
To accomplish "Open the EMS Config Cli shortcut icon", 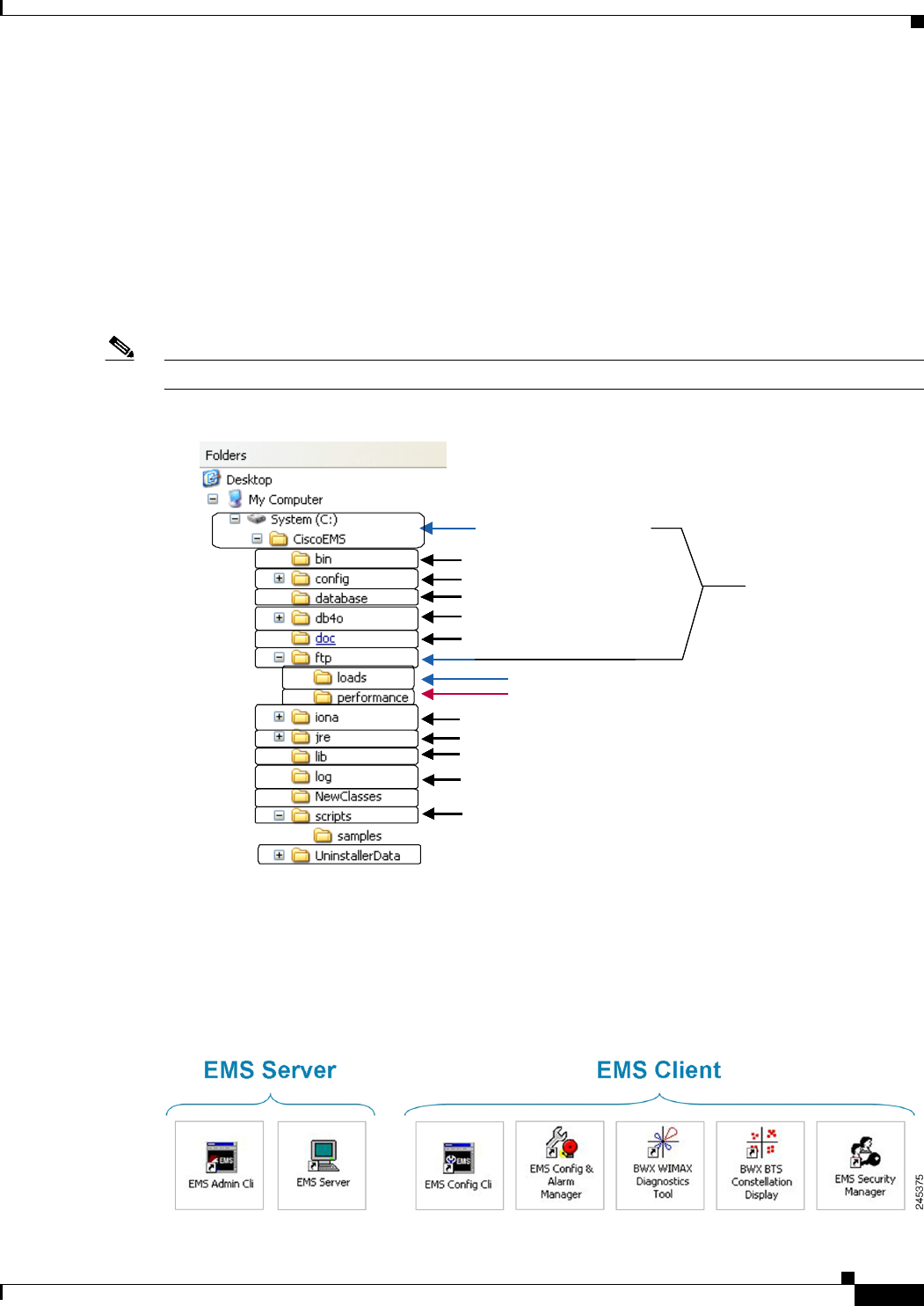I will tap(458, 1157).
